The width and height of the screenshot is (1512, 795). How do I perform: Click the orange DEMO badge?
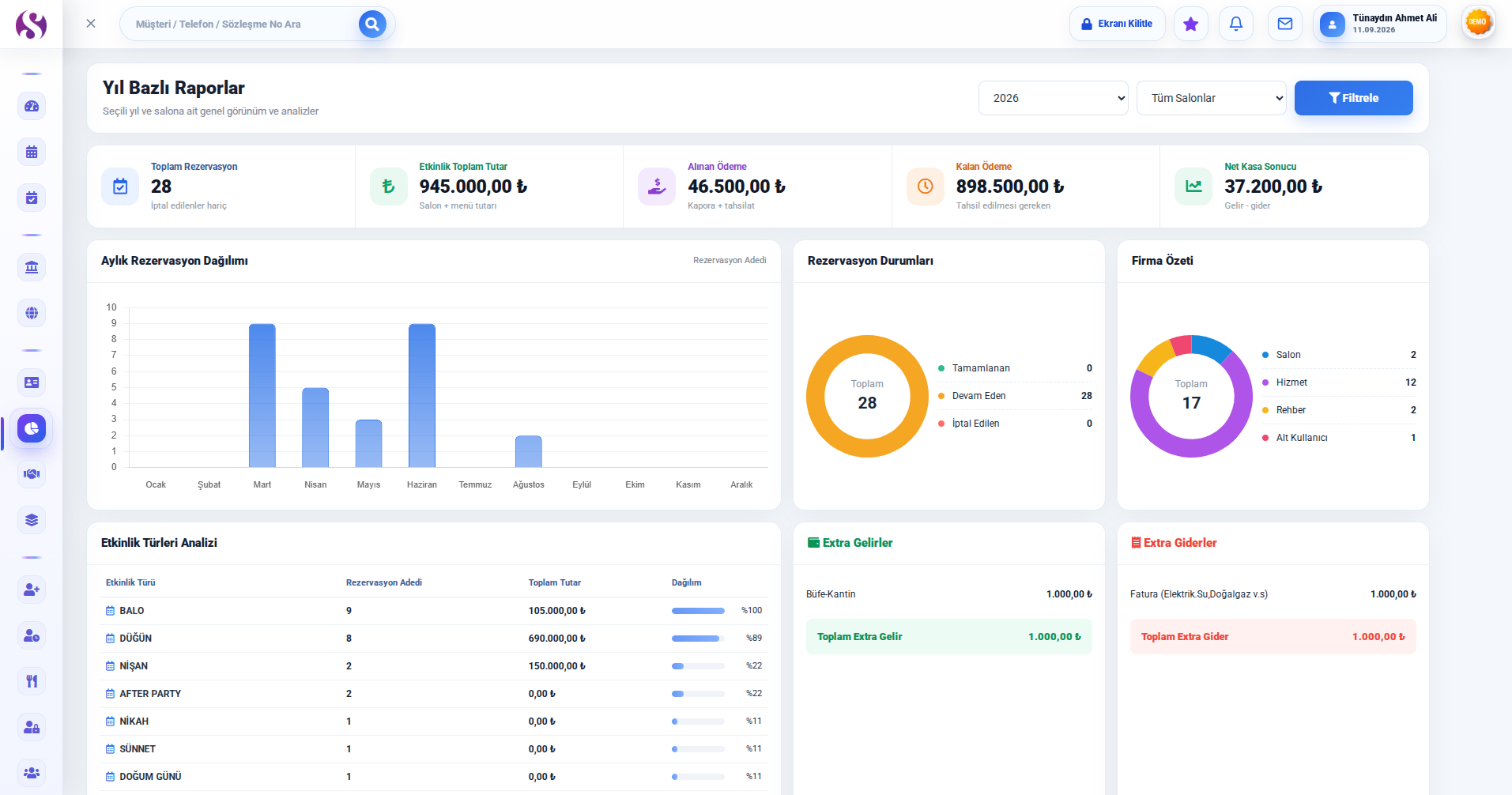pyautogui.click(x=1478, y=22)
